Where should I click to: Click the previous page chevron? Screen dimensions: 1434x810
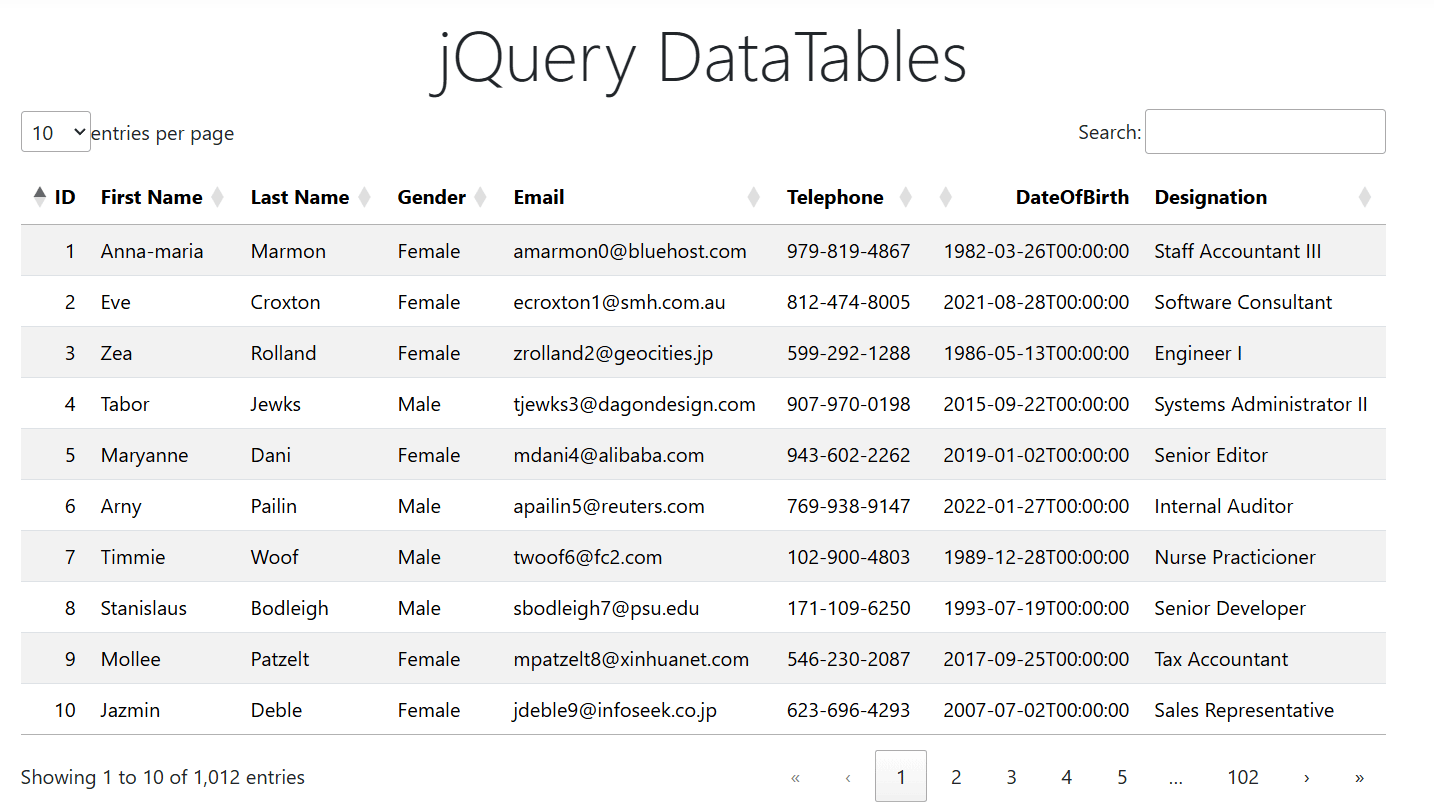click(x=848, y=776)
